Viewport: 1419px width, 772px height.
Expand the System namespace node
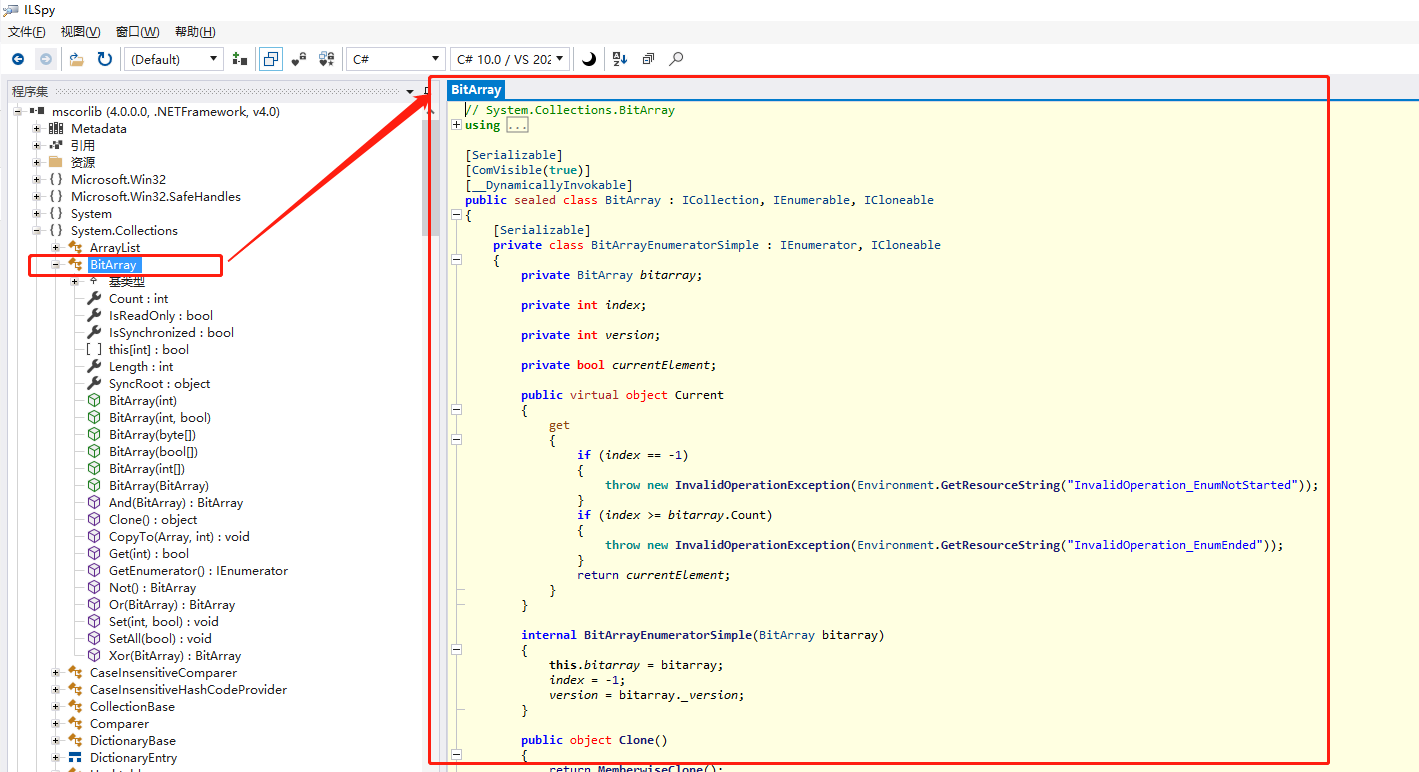pos(37,213)
